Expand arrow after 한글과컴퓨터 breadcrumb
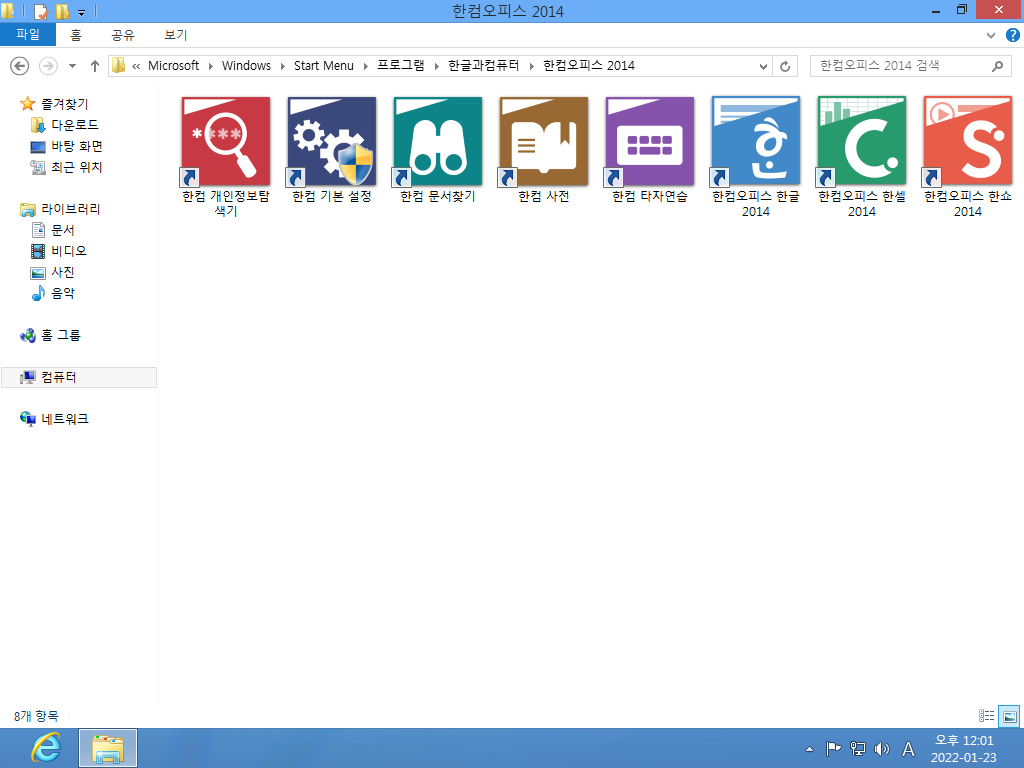Screen dimensions: 1024x768 point(532,66)
